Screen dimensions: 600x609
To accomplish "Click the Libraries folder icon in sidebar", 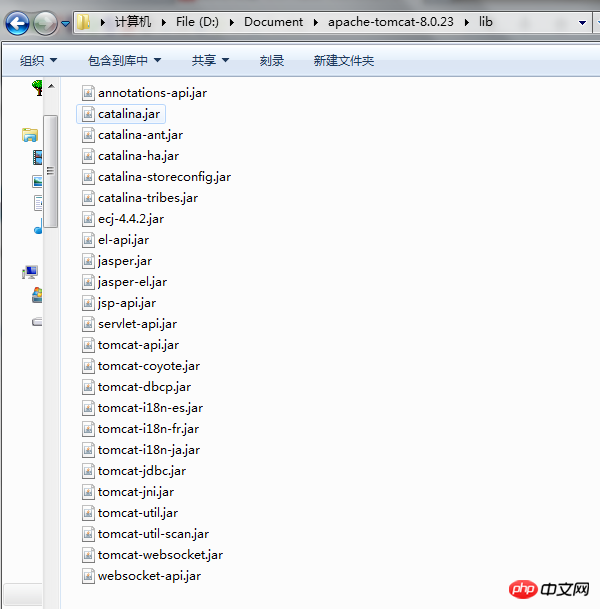I will tap(30, 135).
